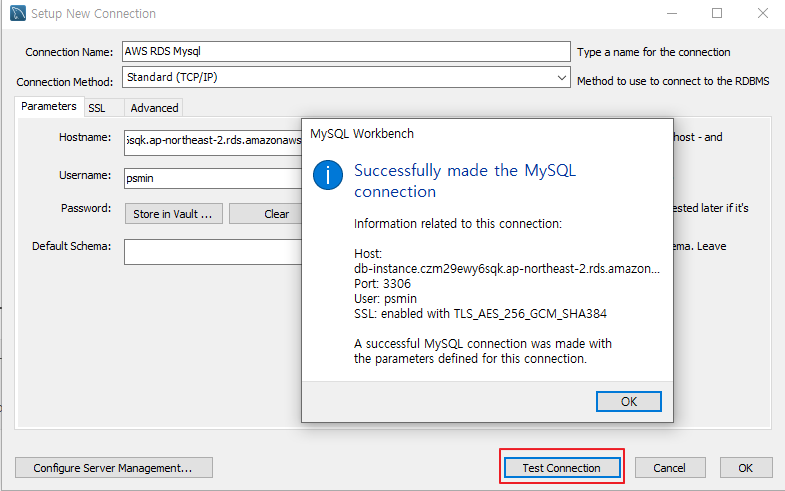Click the MySQL Workbench dolphin title icon
This screenshot has height=491, width=785.
click(18, 13)
